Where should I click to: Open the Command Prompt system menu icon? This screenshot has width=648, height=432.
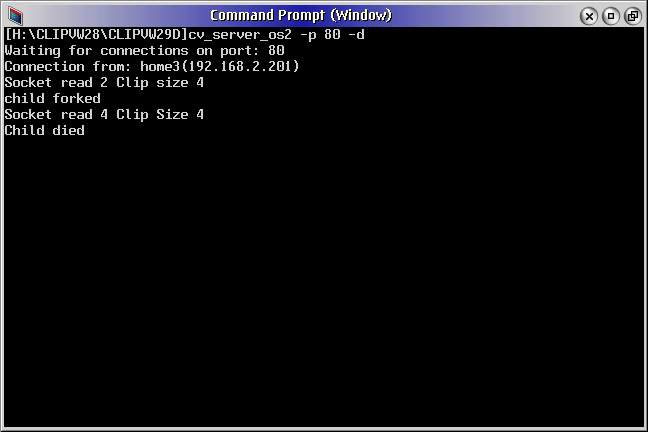click(15, 16)
